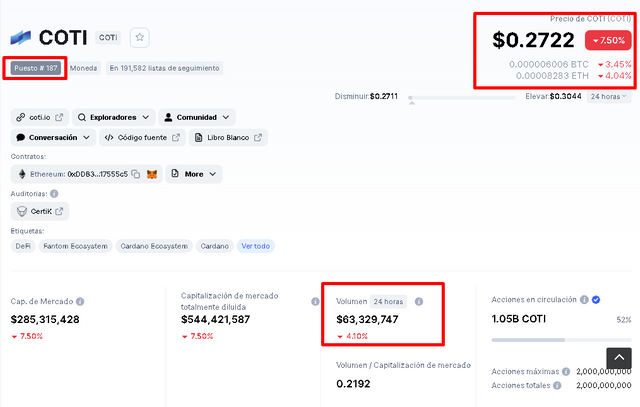Image resolution: width=640 pixels, height=407 pixels.
Task: Click the 191,582 listas de seguimiento badge
Action: click(x=164, y=68)
